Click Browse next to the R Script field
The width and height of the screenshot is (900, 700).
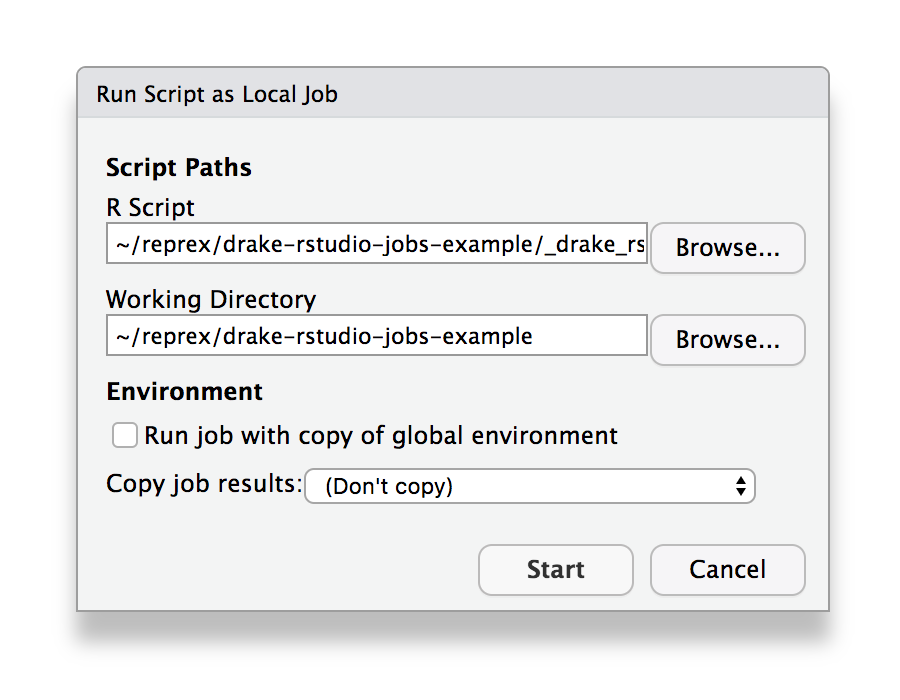click(727, 248)
